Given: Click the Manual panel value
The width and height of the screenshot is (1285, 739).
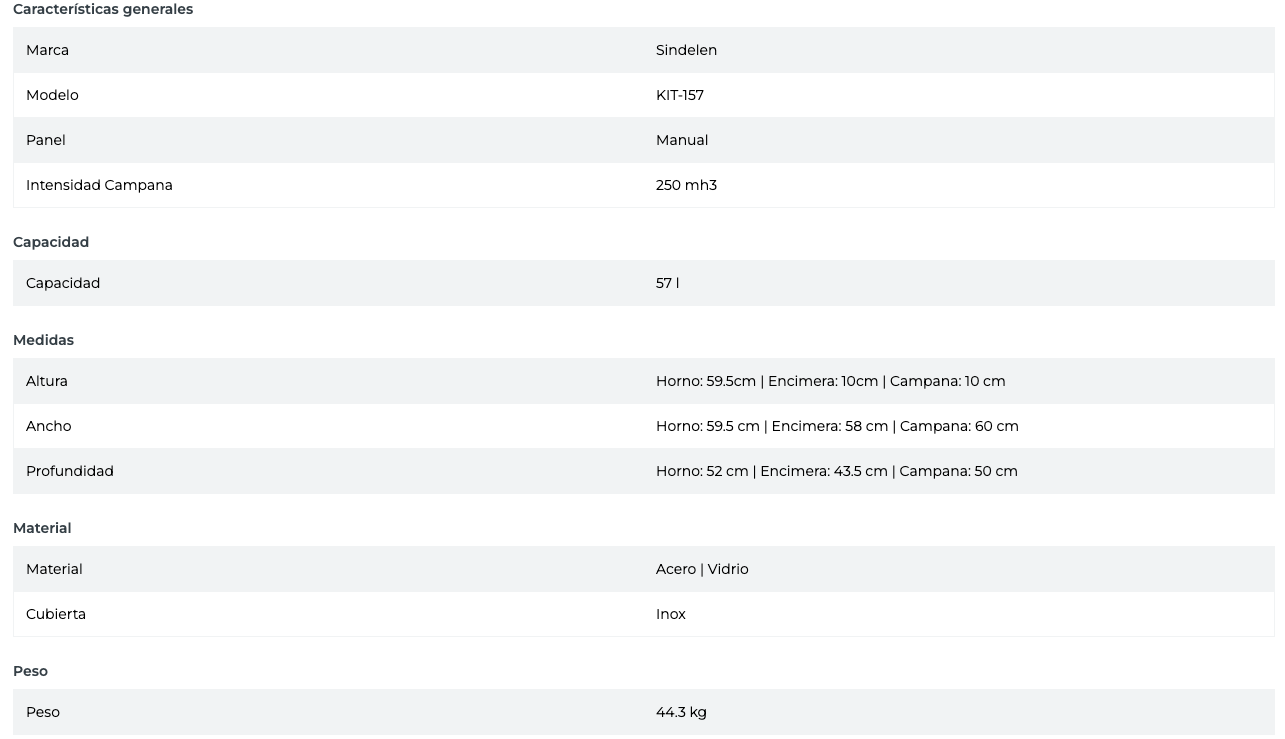Looking at the screenshot, I should (682, 140).
